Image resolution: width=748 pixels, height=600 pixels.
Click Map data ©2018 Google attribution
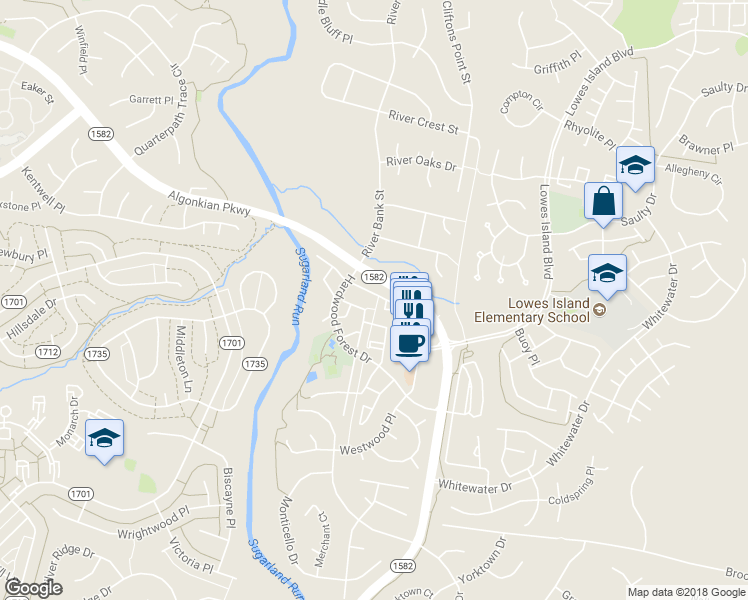point(686,593)
